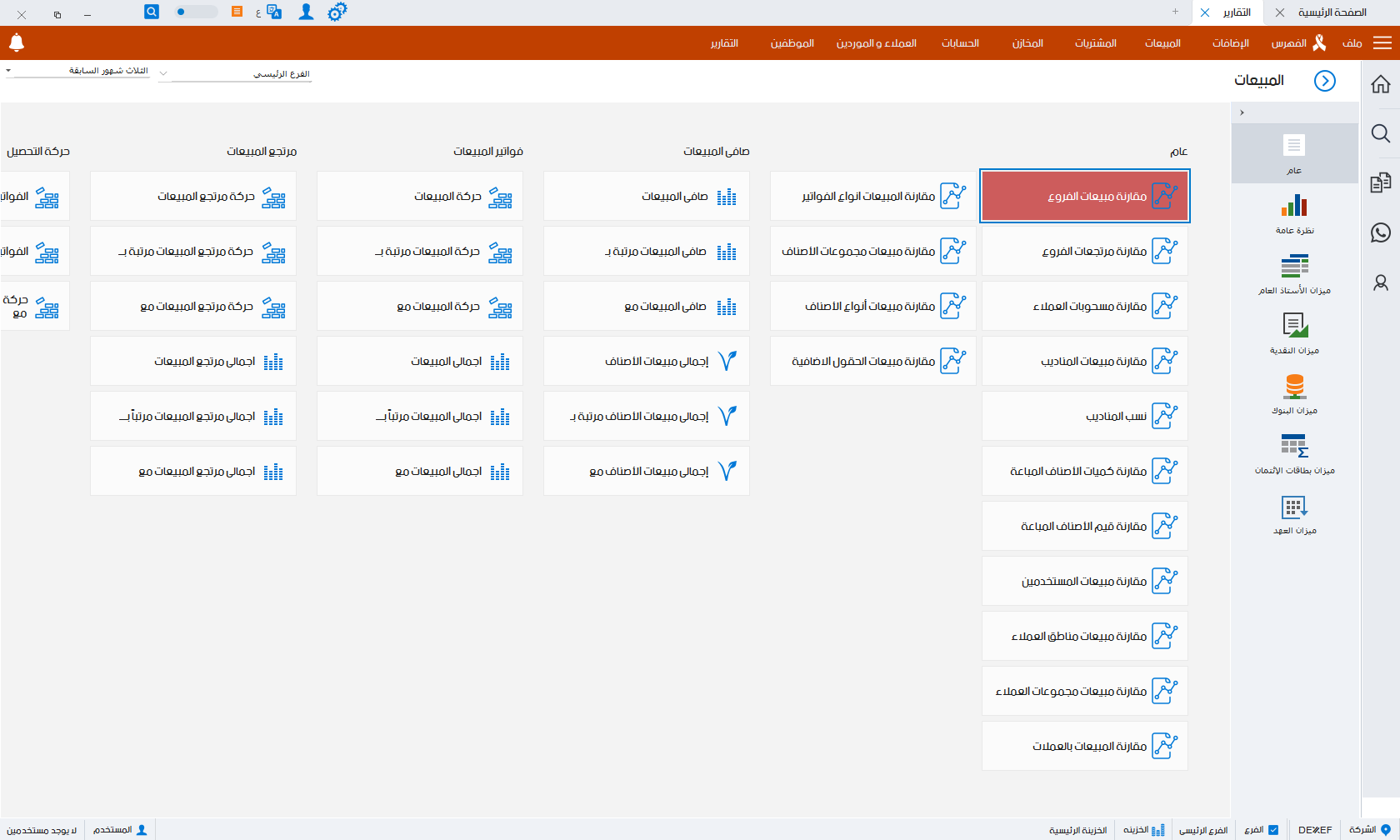Toggle the الفرع checkbox in status bar

[x=1272, y=830]
